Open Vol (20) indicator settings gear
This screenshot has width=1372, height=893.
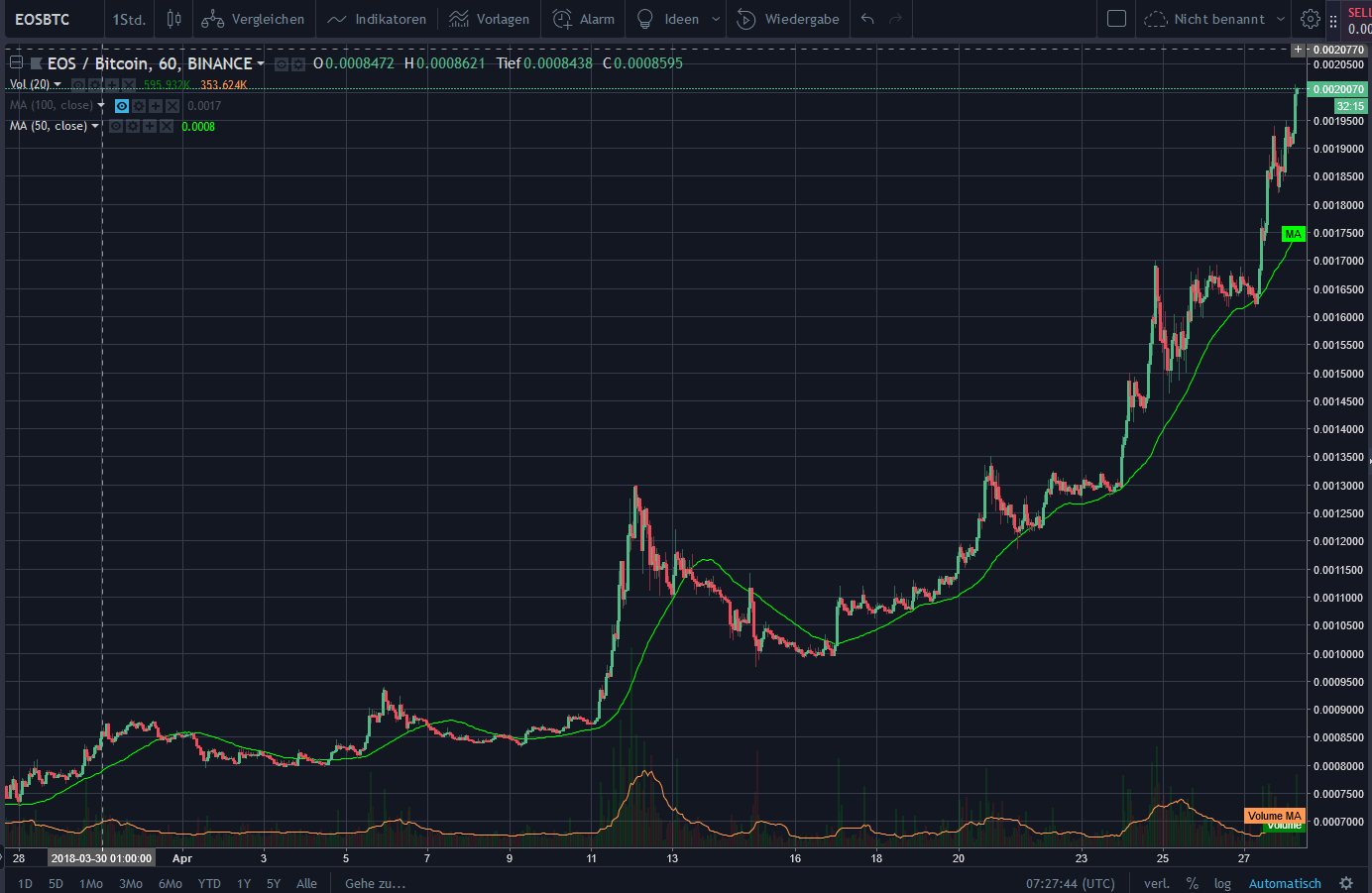coord(95,85)
